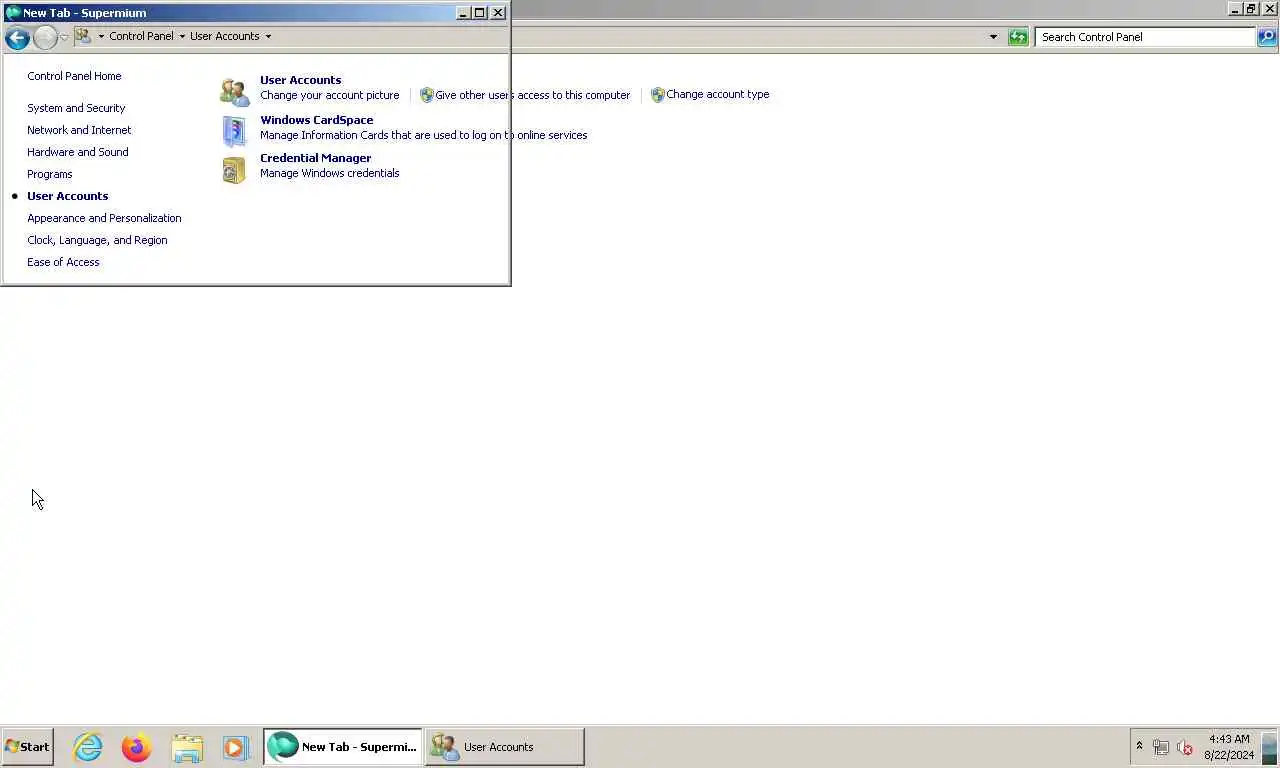Click the Windows CardSpace icon
The height and width of the screenshot is (768, 1280).
[x=234, y=131]
